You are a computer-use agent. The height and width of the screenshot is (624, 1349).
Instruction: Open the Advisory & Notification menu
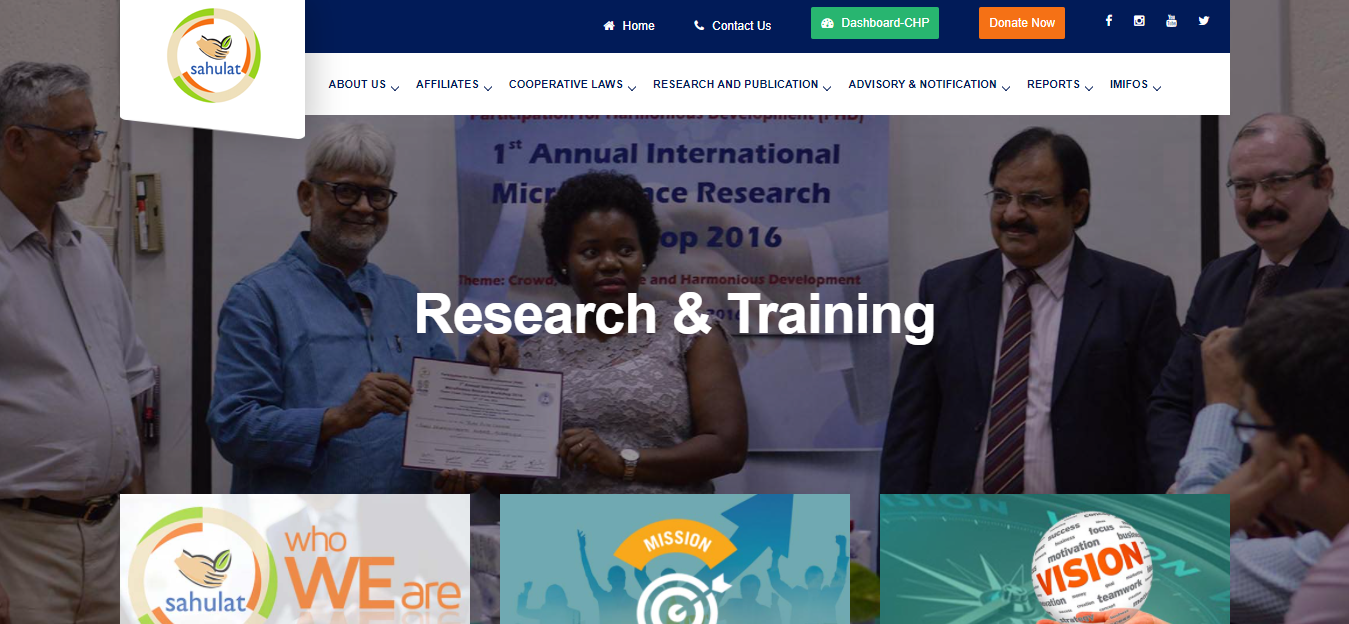[923, 84]
